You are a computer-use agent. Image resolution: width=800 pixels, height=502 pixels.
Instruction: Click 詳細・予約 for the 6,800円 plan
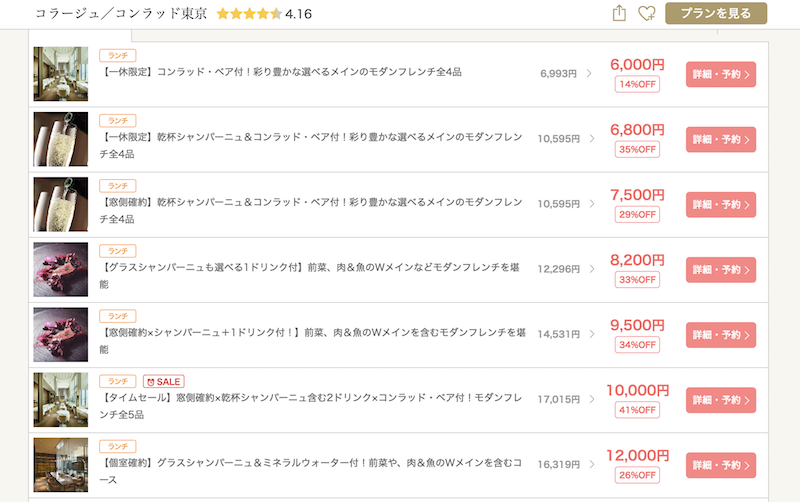click(720, 140)
